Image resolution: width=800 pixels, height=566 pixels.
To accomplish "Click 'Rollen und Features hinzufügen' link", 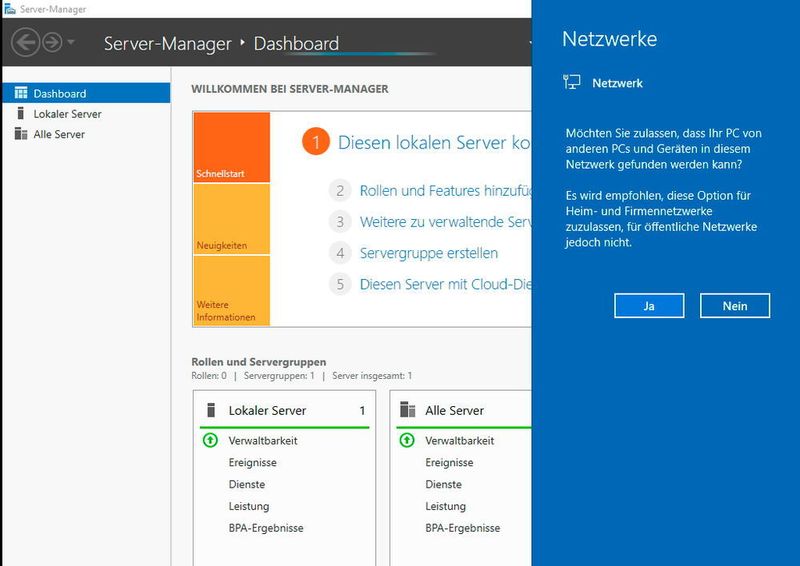I will [445, 191].
